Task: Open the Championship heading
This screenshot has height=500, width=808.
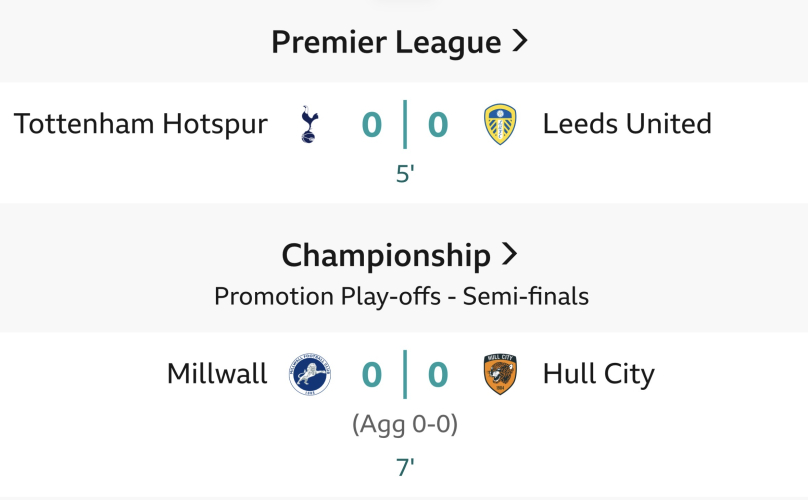Action: tap(386, 256)
